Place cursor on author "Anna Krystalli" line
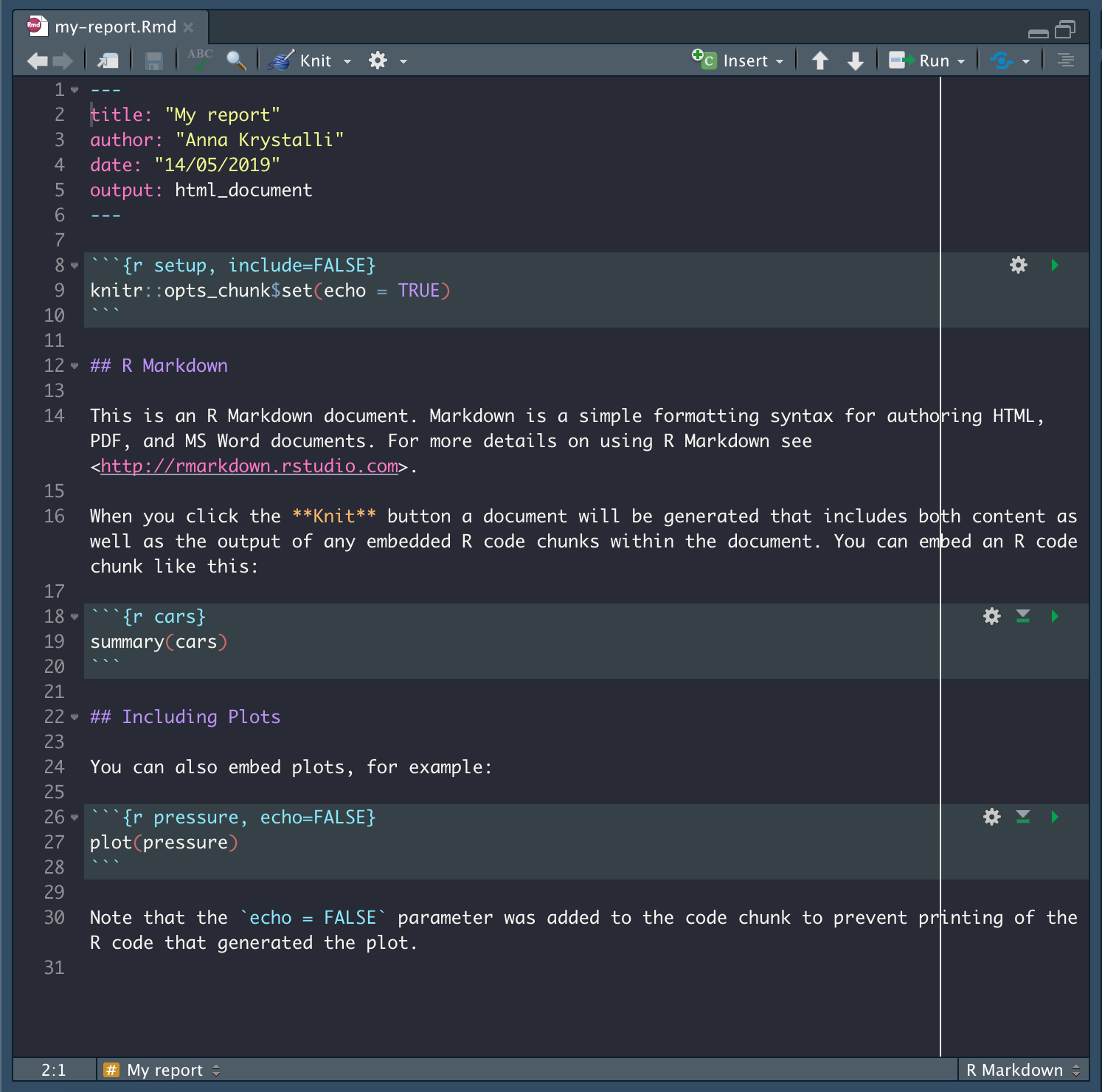This screenshot has height=1092, width=1102. click(217, 140)
